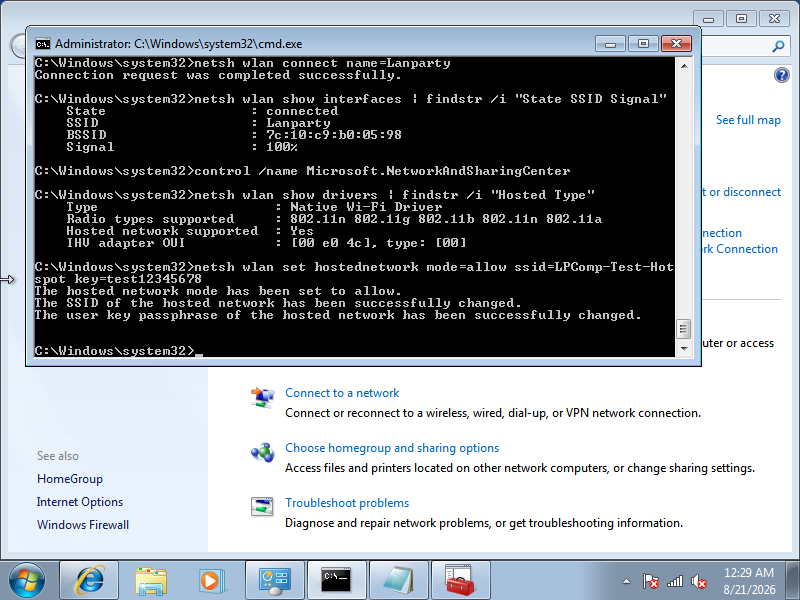Switch to Control Panel taskbar button
800x600 pixels.
click(275, 580)
